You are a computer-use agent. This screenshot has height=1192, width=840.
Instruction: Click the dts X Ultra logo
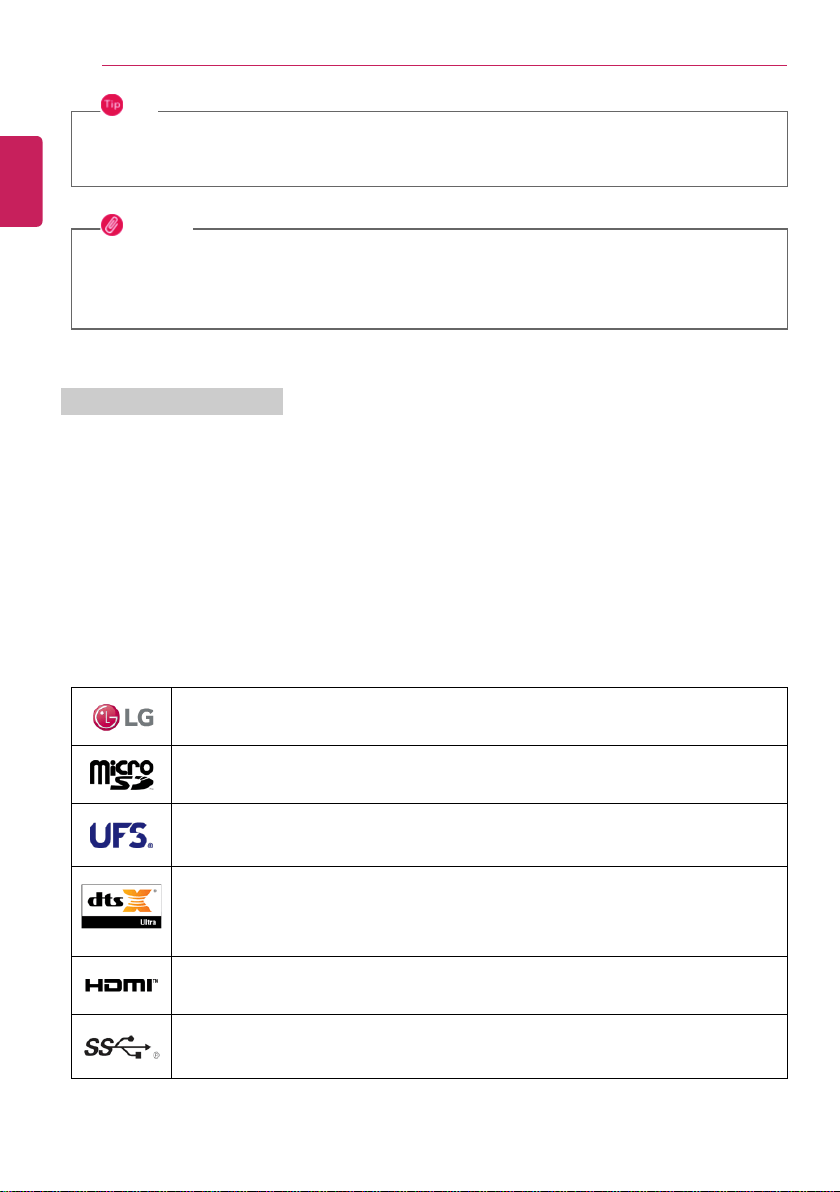pyautogui.click(x=122, y=906)
